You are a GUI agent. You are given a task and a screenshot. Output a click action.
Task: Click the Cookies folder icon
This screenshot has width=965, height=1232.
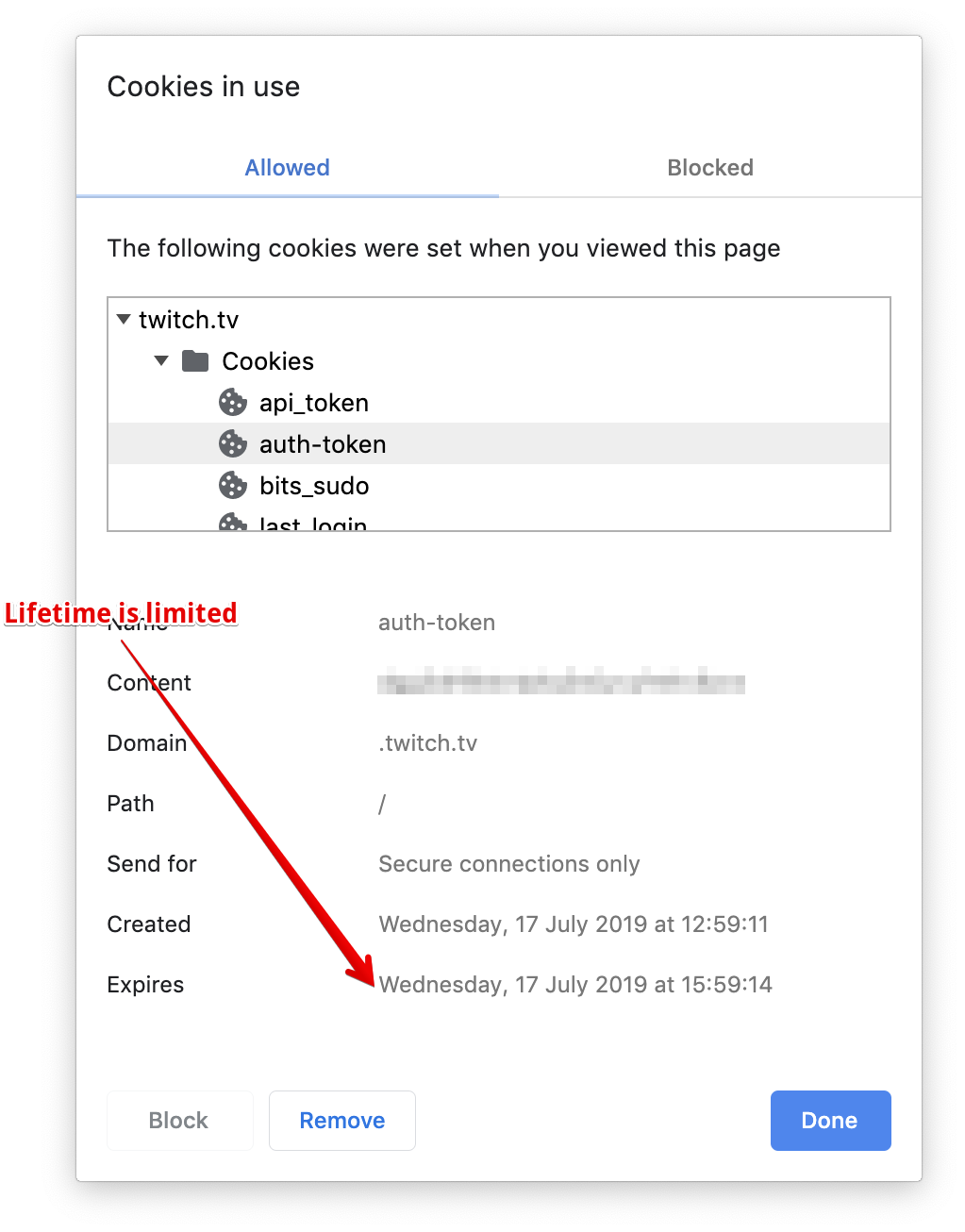click(x=196, y=360)
